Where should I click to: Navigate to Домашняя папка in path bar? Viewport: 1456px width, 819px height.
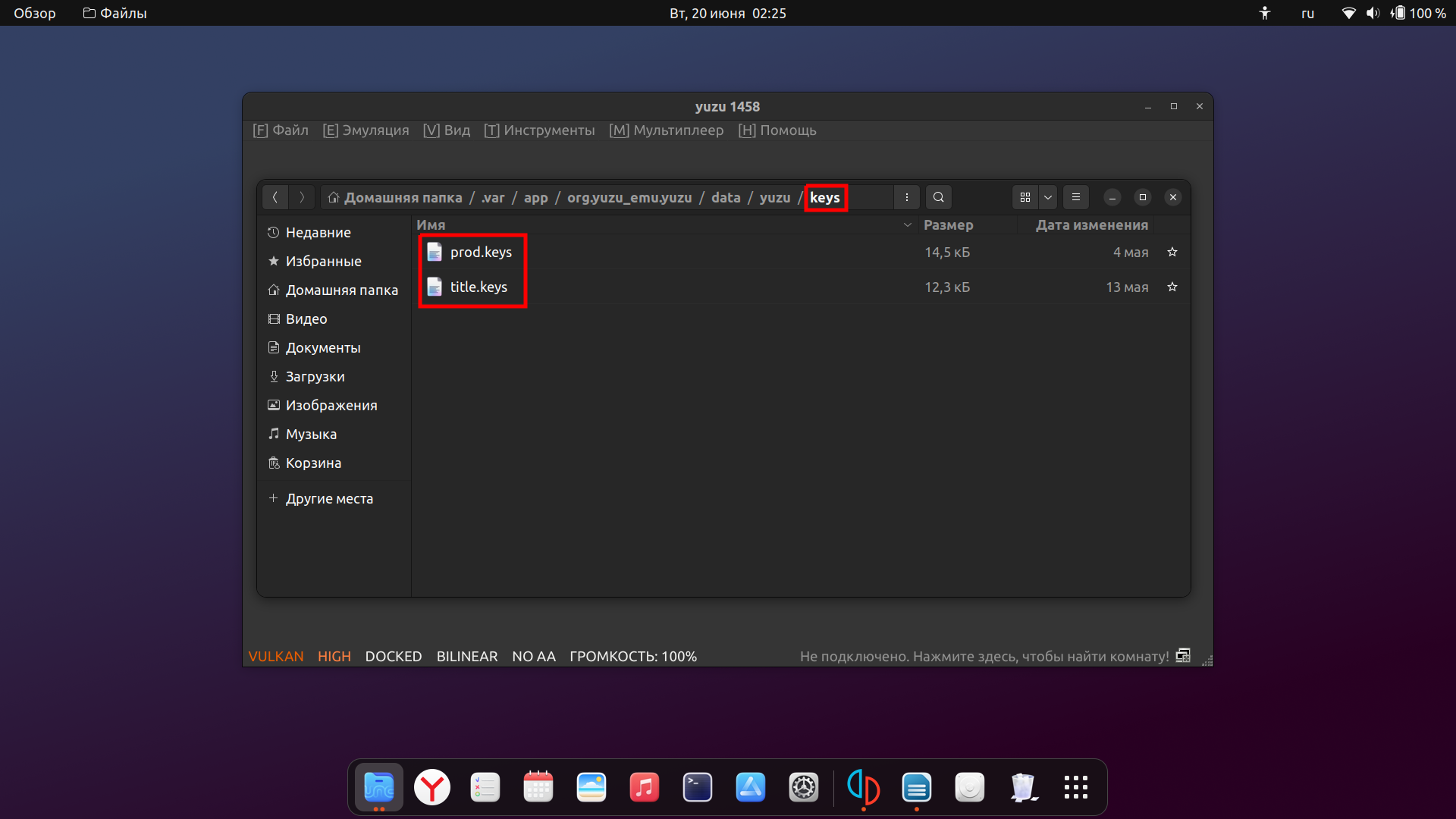click(x=394, y=197)
